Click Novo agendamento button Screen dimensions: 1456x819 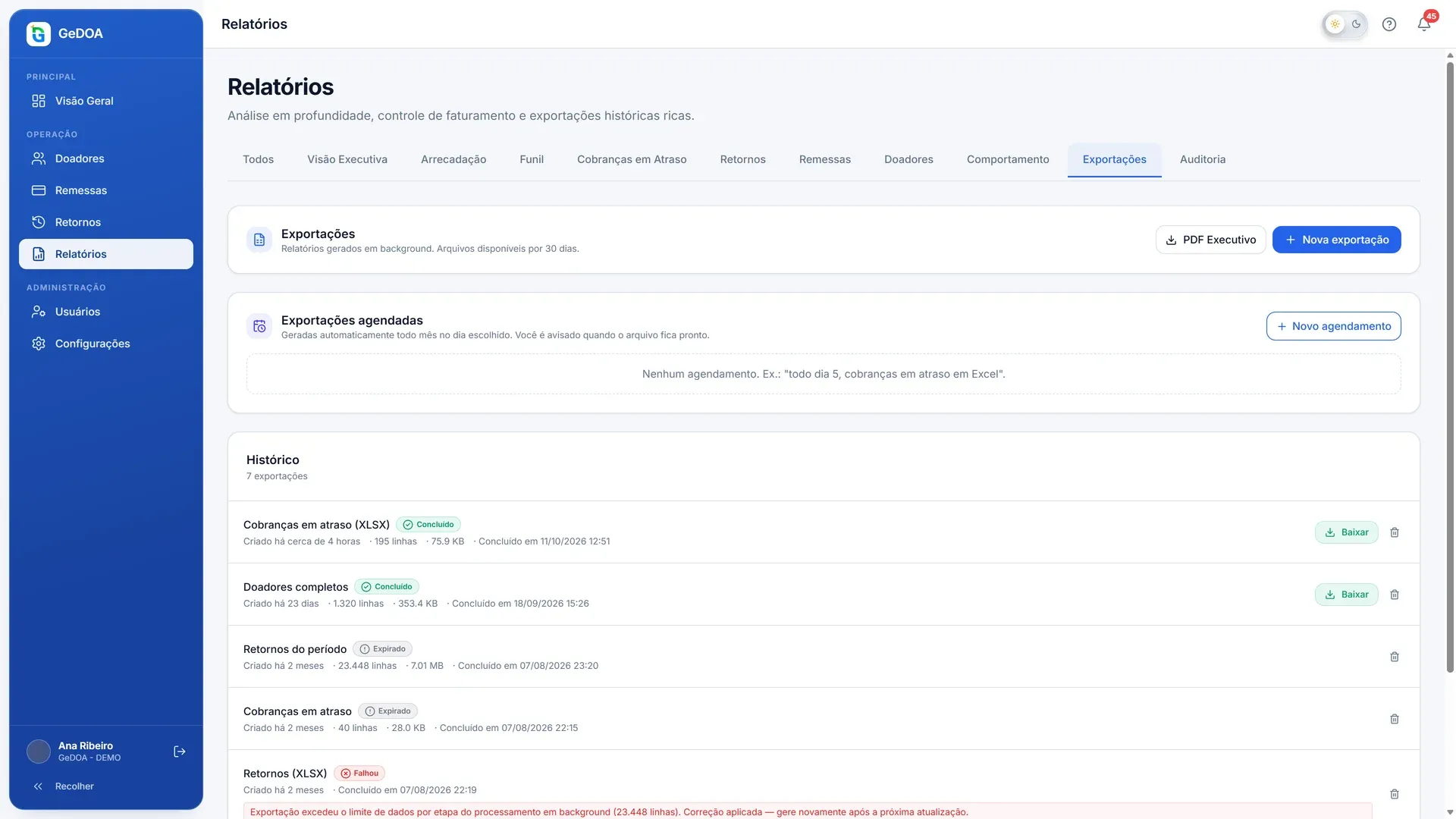tap(1333, 326)
